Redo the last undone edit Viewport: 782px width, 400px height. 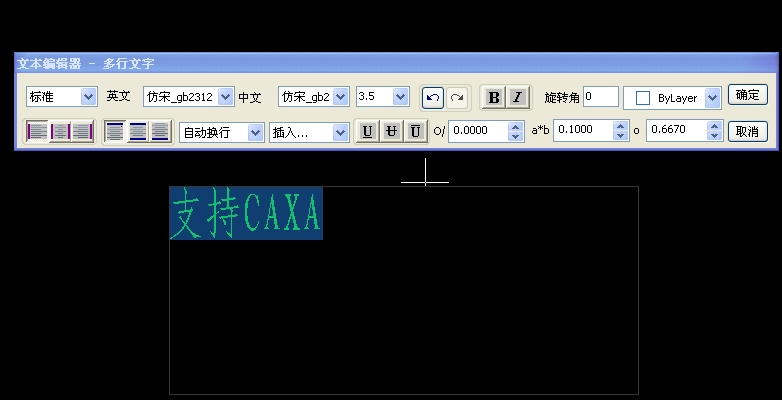[456, 98]
